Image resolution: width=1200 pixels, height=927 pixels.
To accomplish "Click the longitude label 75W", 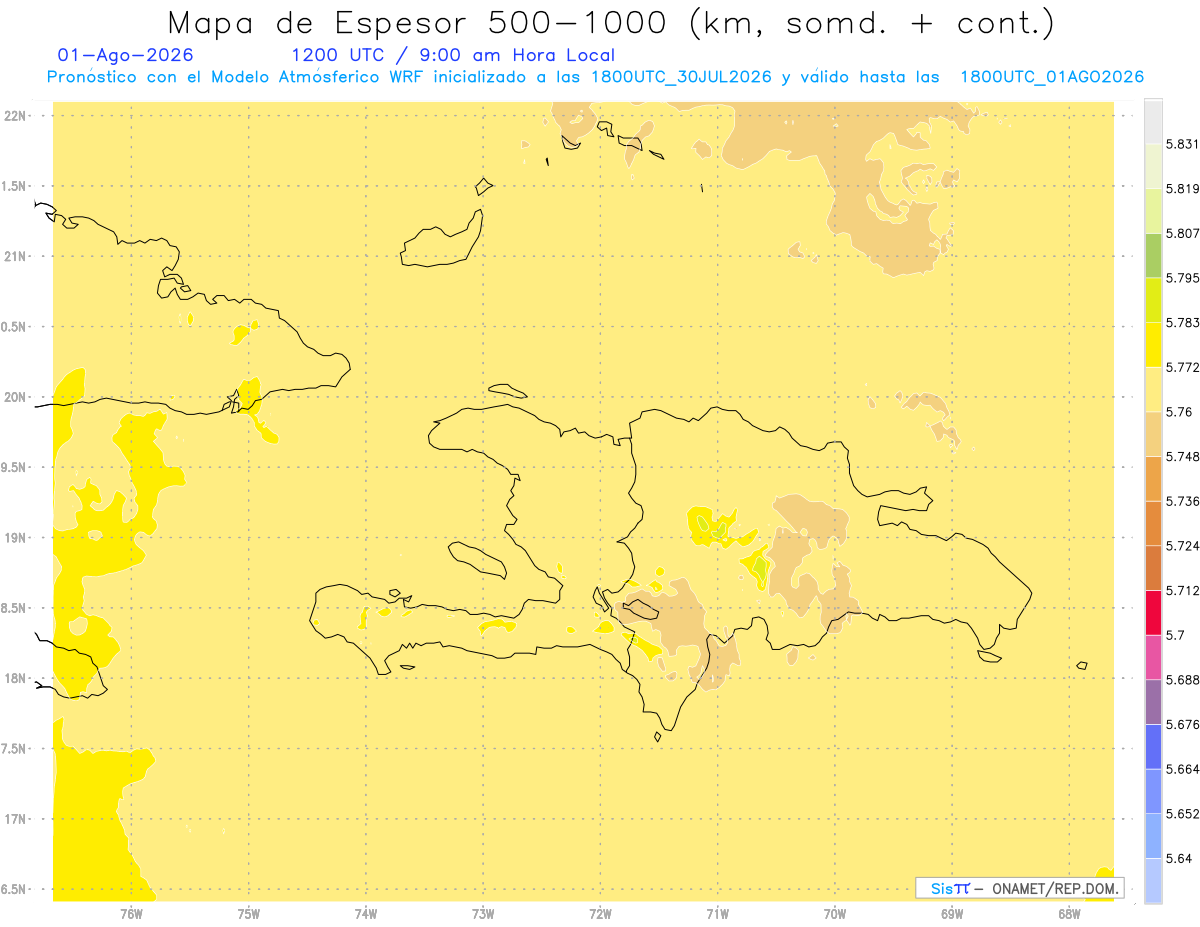I will [249, 914].
